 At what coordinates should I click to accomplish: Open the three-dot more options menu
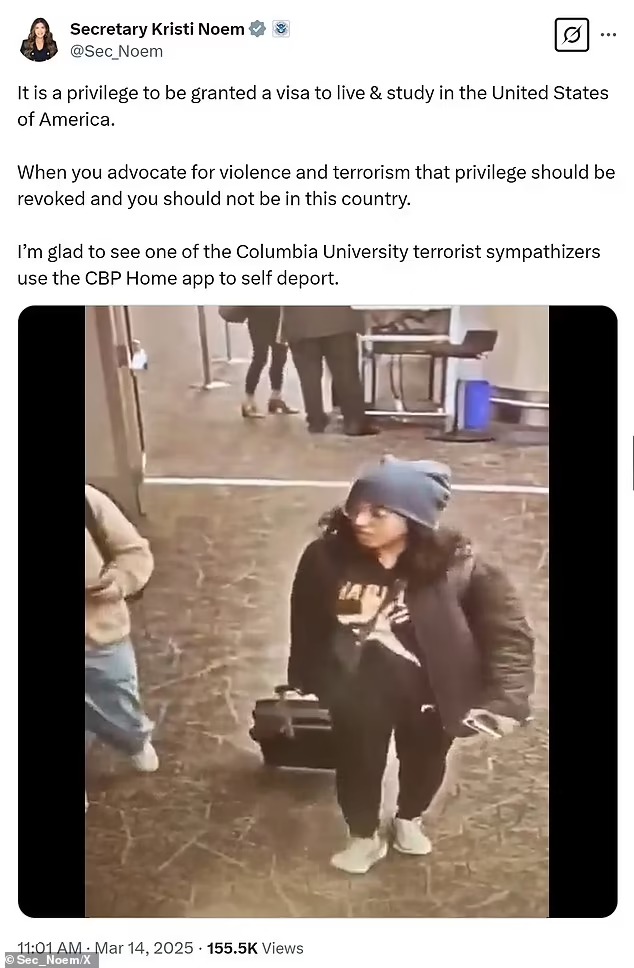(608, 35)
